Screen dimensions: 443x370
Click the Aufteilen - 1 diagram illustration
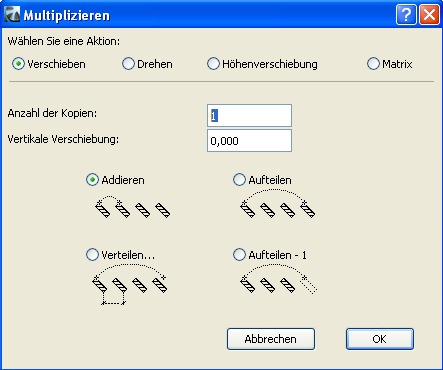tap(278, 279)
